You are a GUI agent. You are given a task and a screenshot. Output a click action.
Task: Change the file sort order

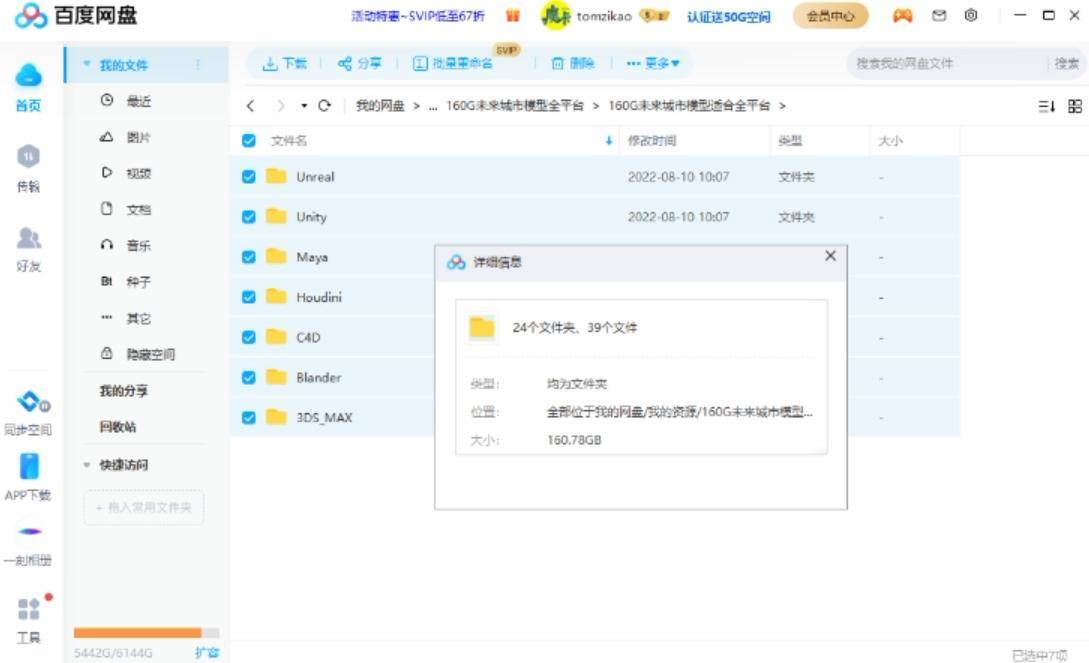(1046, 106)
